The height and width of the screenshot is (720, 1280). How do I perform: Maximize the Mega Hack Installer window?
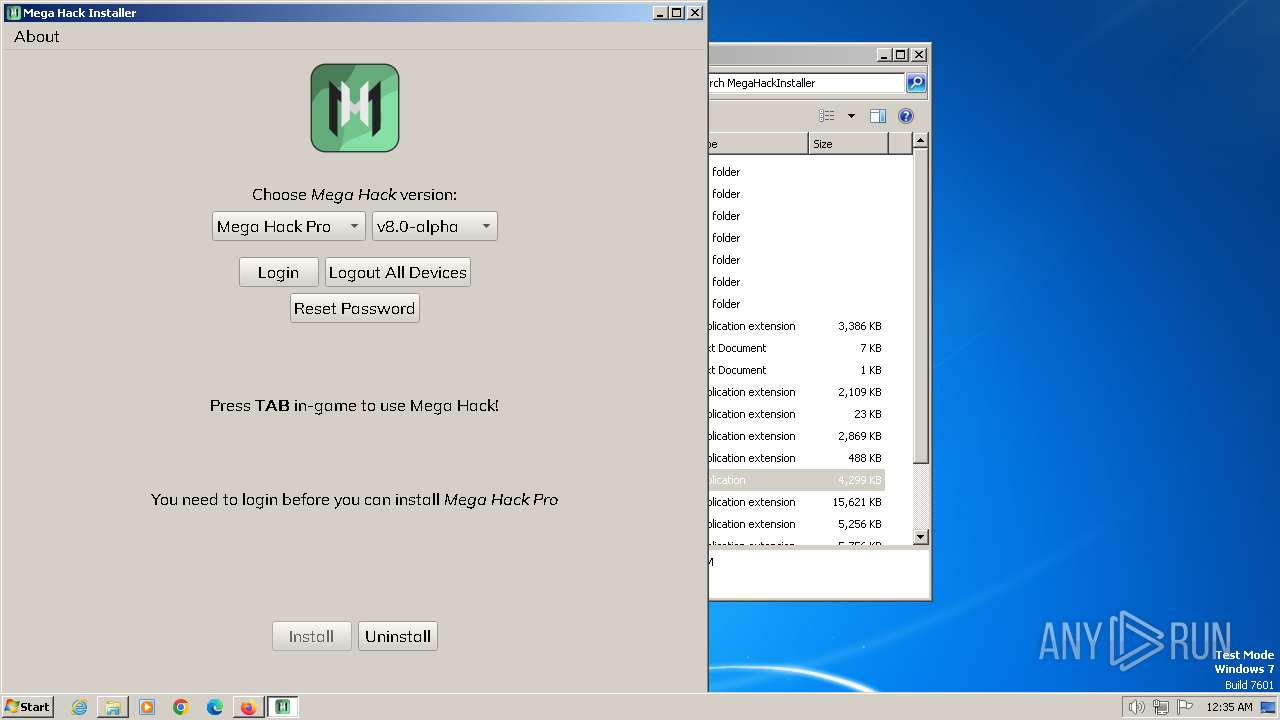click(x=677, y=13)
